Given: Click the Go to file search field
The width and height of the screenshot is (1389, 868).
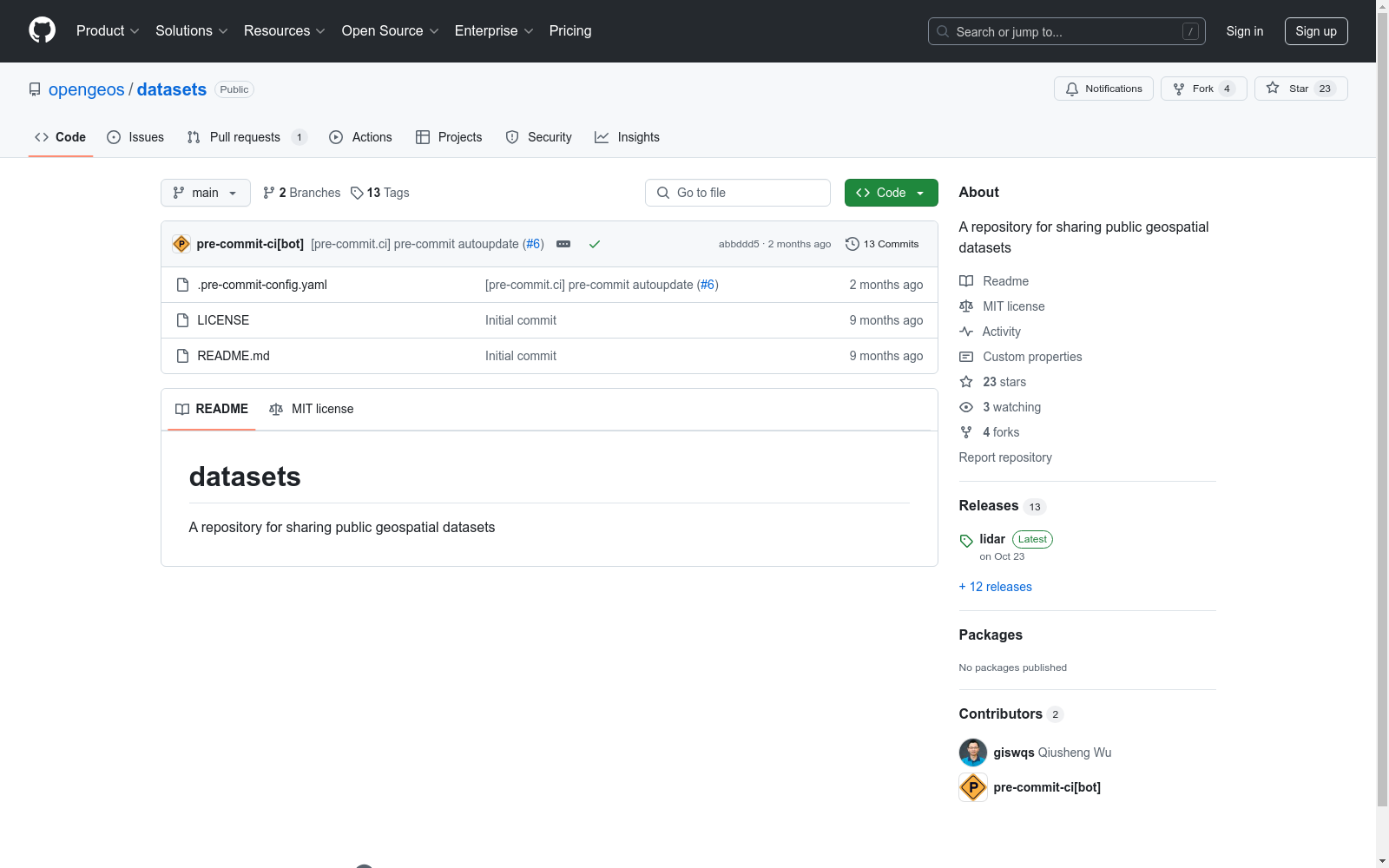Looking at the screenshot, I should [x=738, y=193].
